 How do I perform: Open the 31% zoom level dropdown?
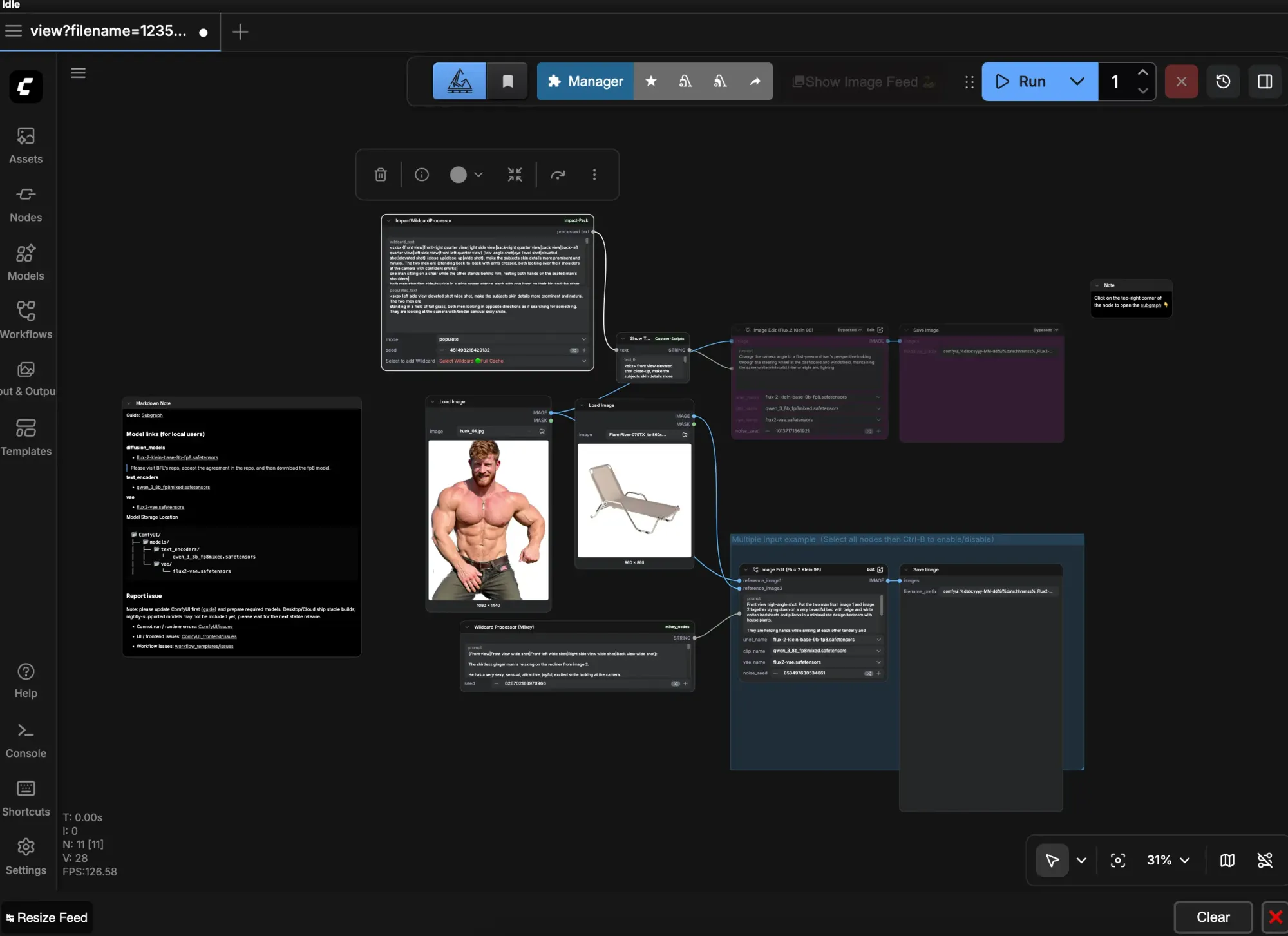tap(1168, 860)
